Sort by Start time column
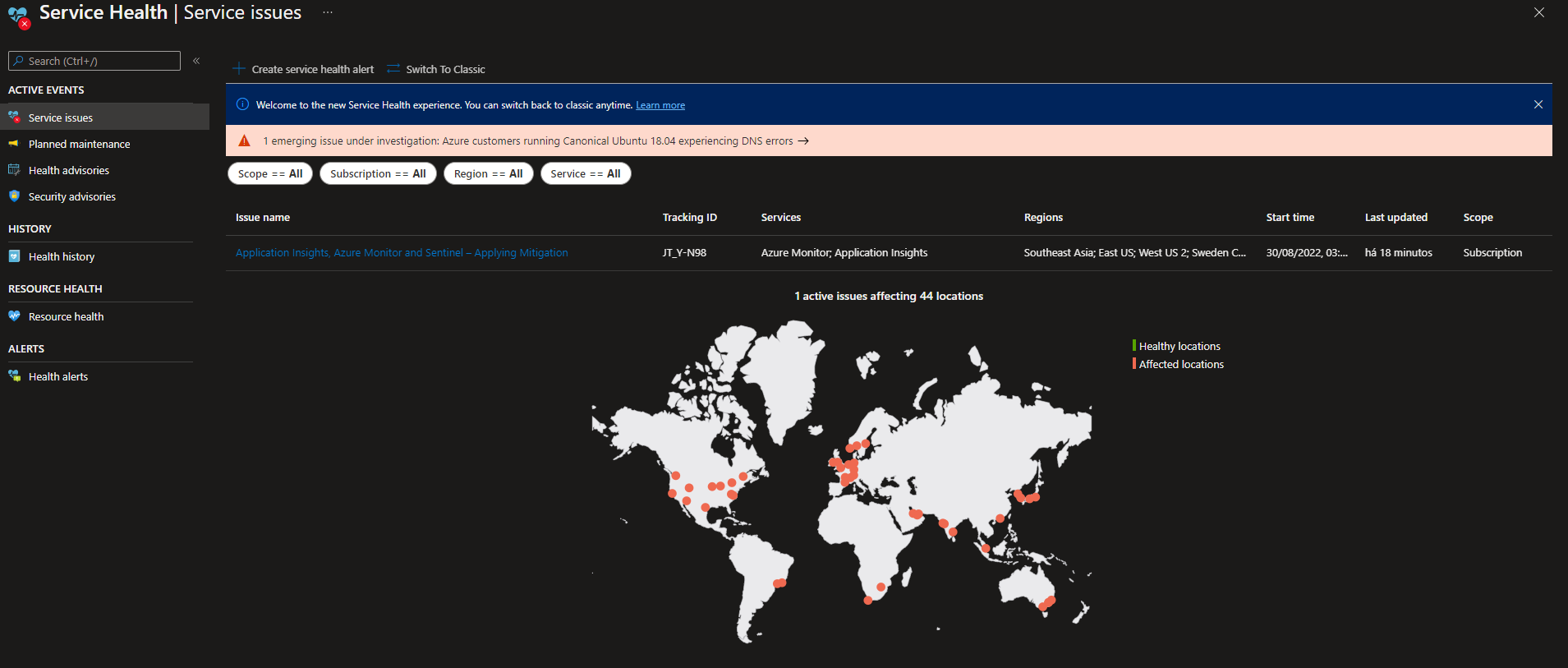Image resolution: width=1568 pixels, height=668 pixels. click(1290, 217)
